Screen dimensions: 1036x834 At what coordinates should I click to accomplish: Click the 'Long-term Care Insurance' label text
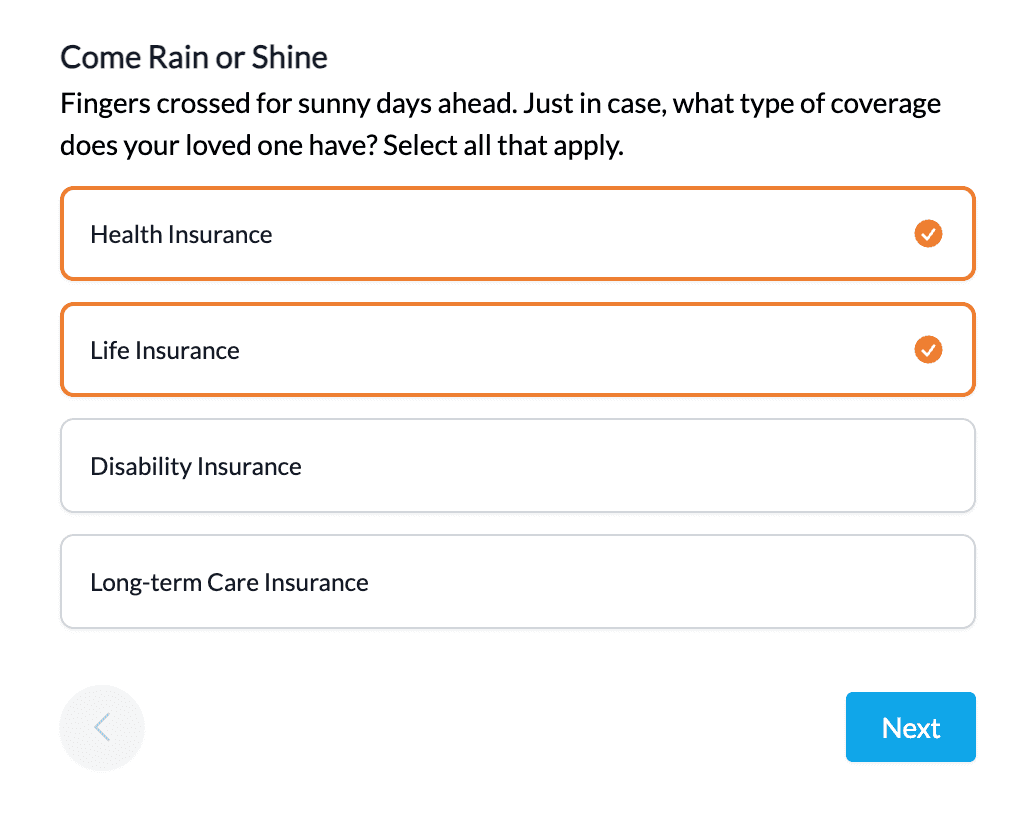(x=229, y=583)
